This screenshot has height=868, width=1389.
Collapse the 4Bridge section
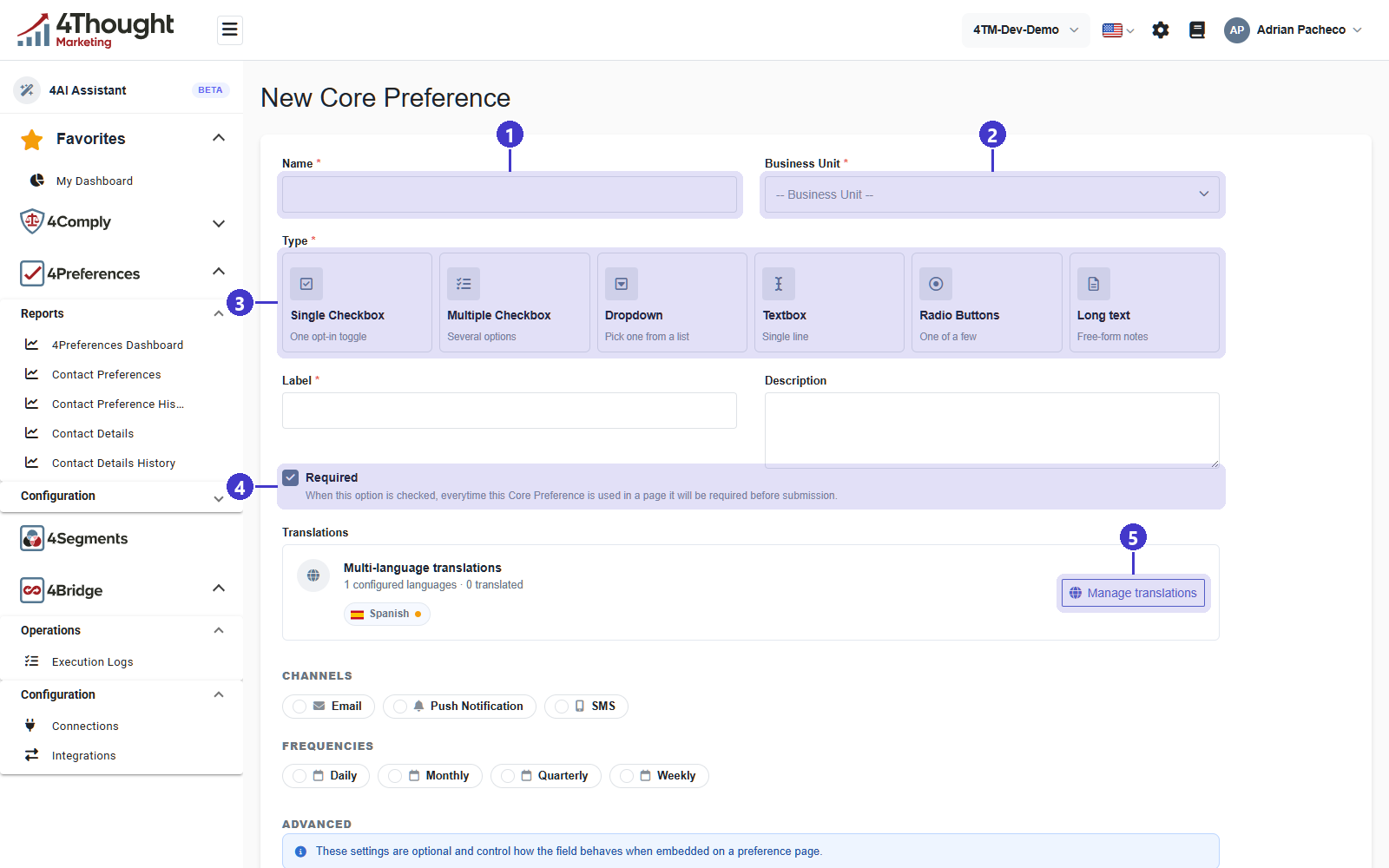coord(219,589)
